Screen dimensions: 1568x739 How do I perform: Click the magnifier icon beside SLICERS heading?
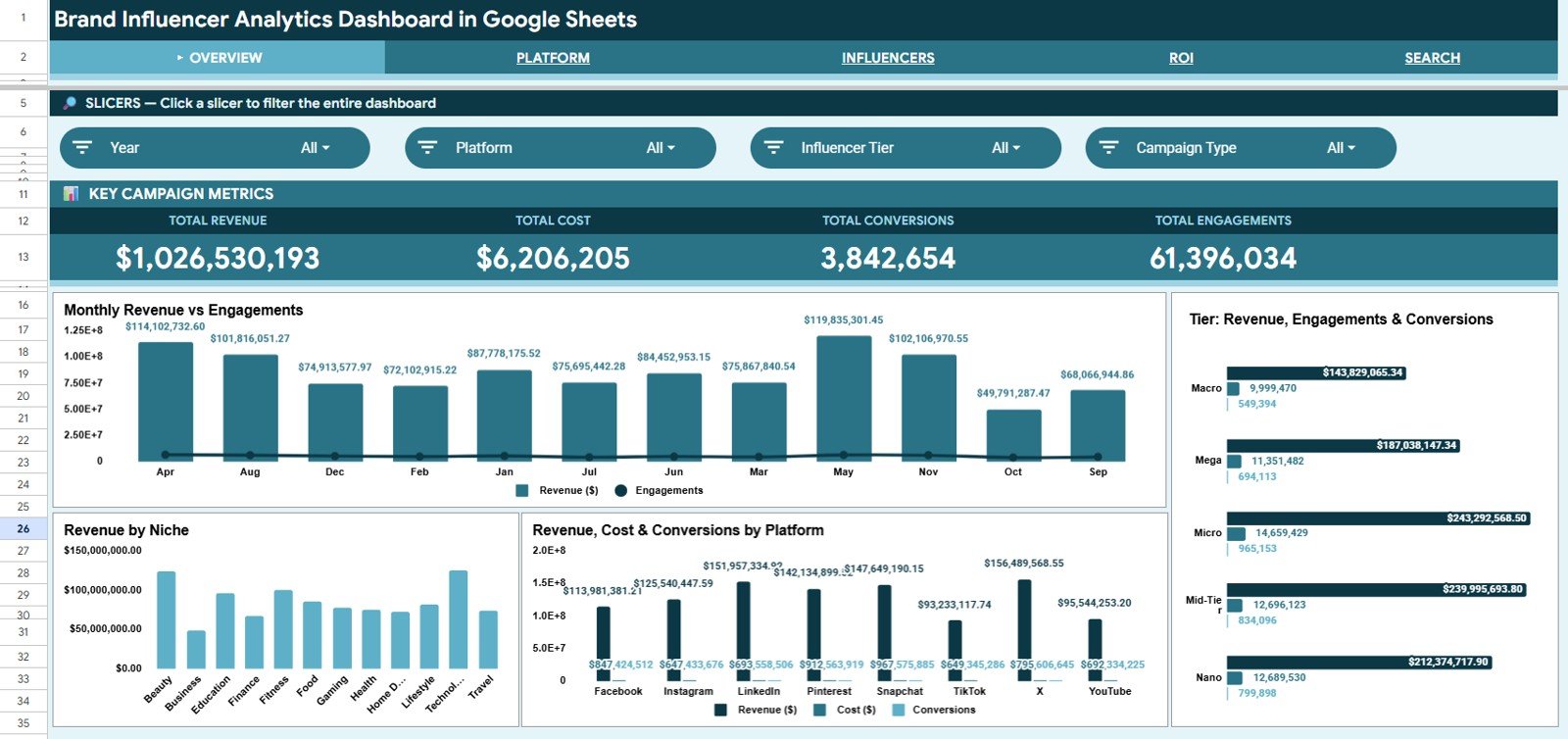pyautogui.click(x=70, y=103)
